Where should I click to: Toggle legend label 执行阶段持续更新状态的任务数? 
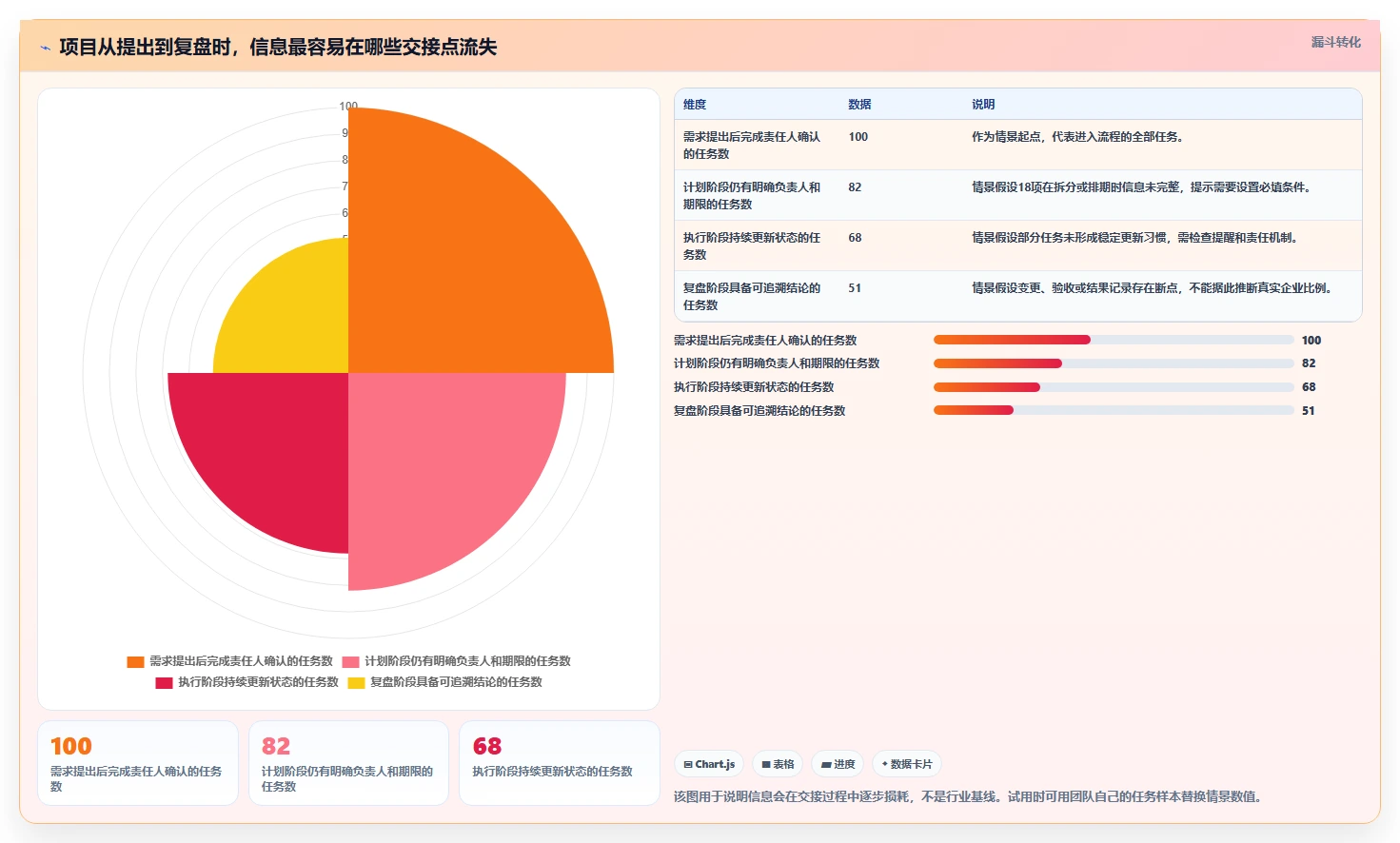click(x=258, y=682)
